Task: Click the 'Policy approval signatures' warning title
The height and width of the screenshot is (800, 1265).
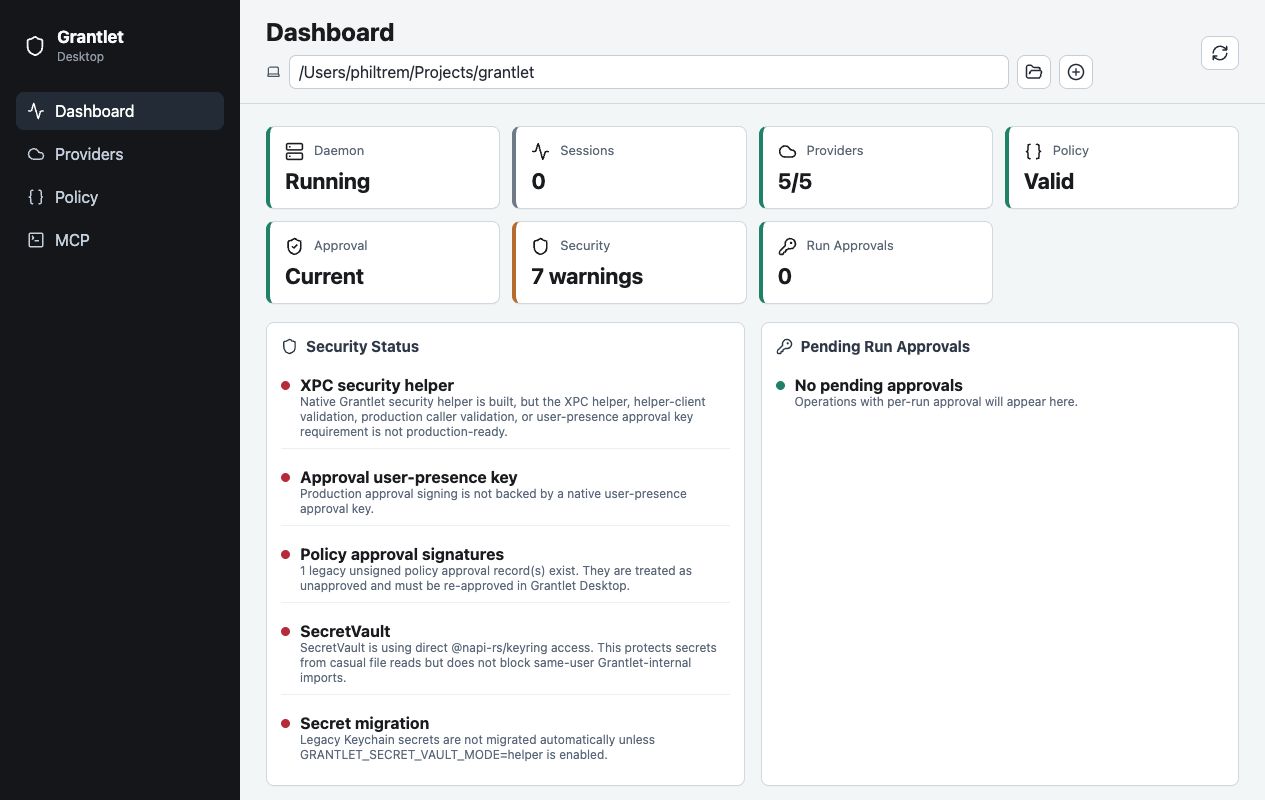Action: 402,554
